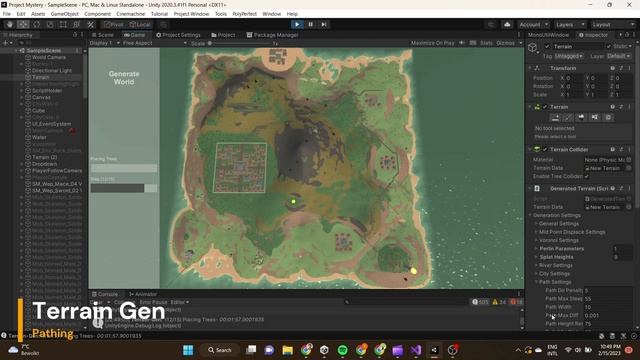Toggle Local handle rotation
This screenshot has width=640, height=360.
[x=140, y=24]
